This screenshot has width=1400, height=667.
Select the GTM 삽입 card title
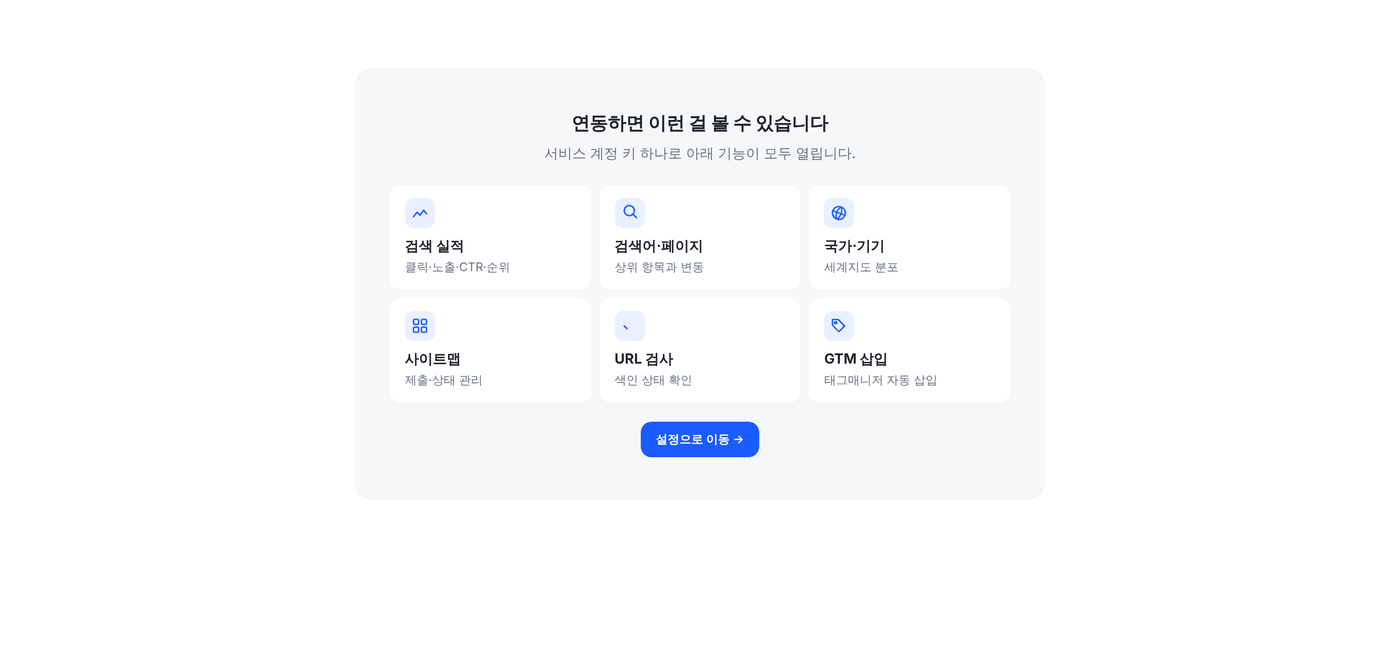[856, 359]
